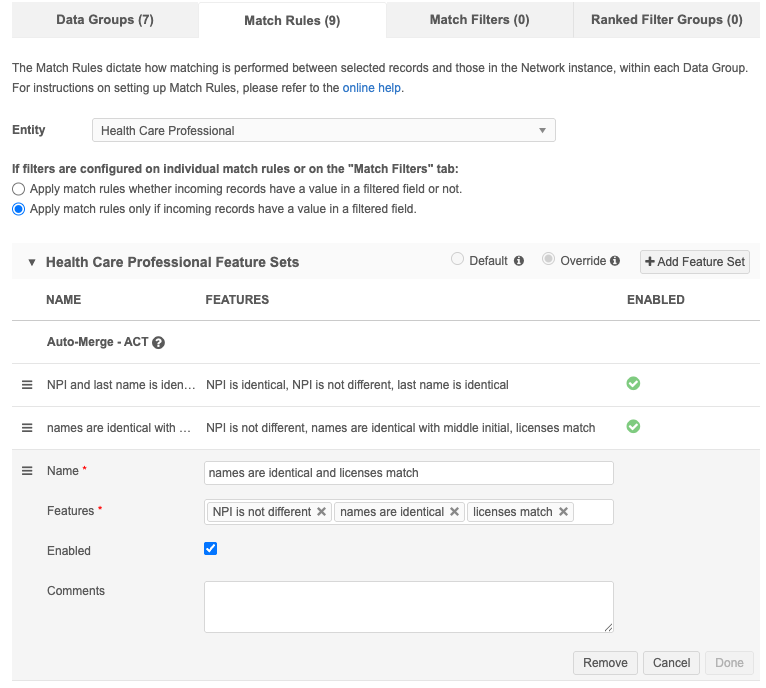Image resolution: width=766 pixels, height=688 pixels.
Task: Open the Entity dropdown
Action: [323, 131]
